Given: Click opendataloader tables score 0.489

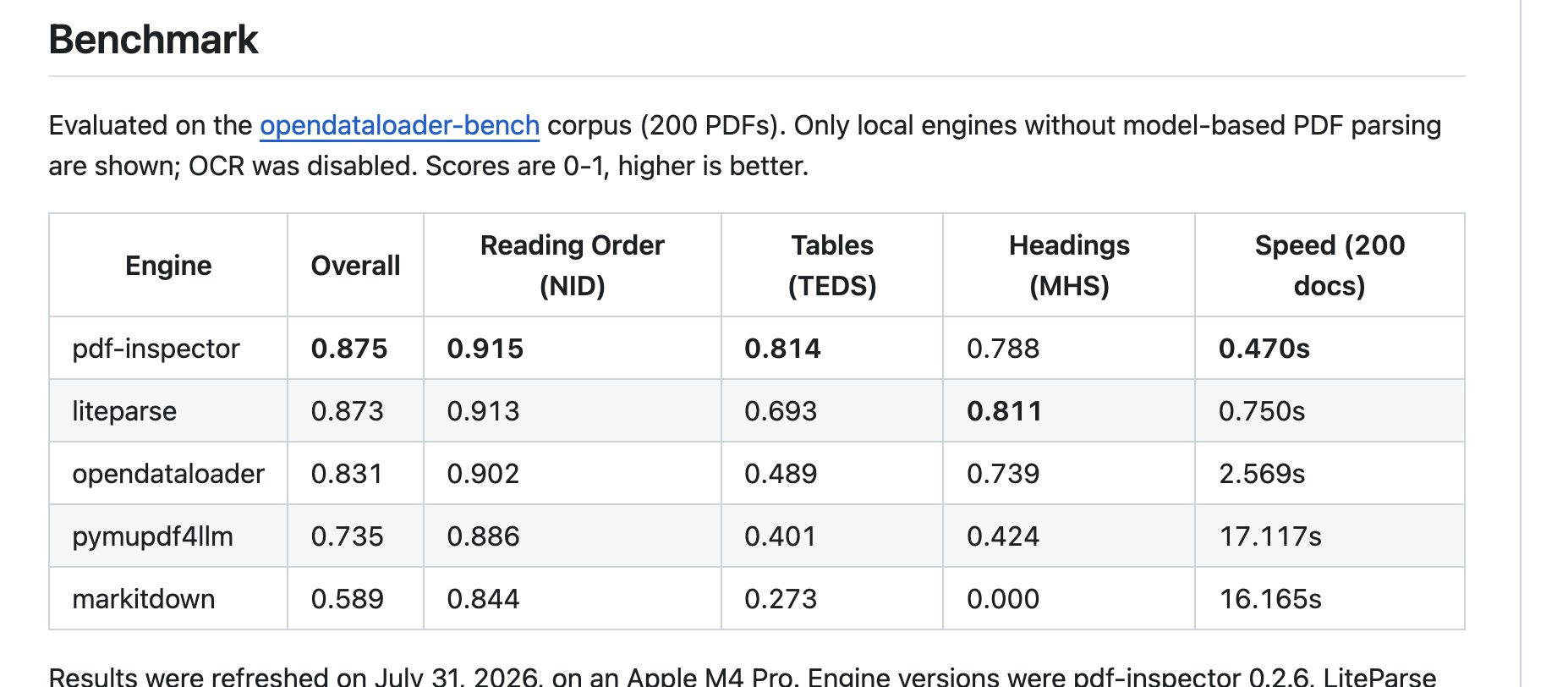Looking at the screenshot, I should click(781, 474).
